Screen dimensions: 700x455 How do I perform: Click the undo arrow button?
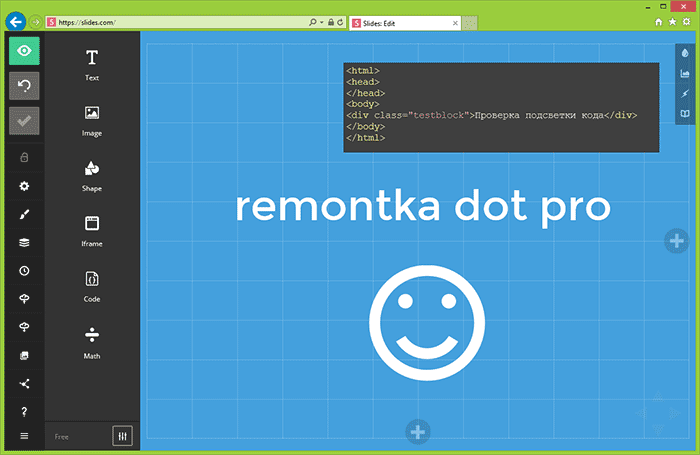click(x=24, y=85)
